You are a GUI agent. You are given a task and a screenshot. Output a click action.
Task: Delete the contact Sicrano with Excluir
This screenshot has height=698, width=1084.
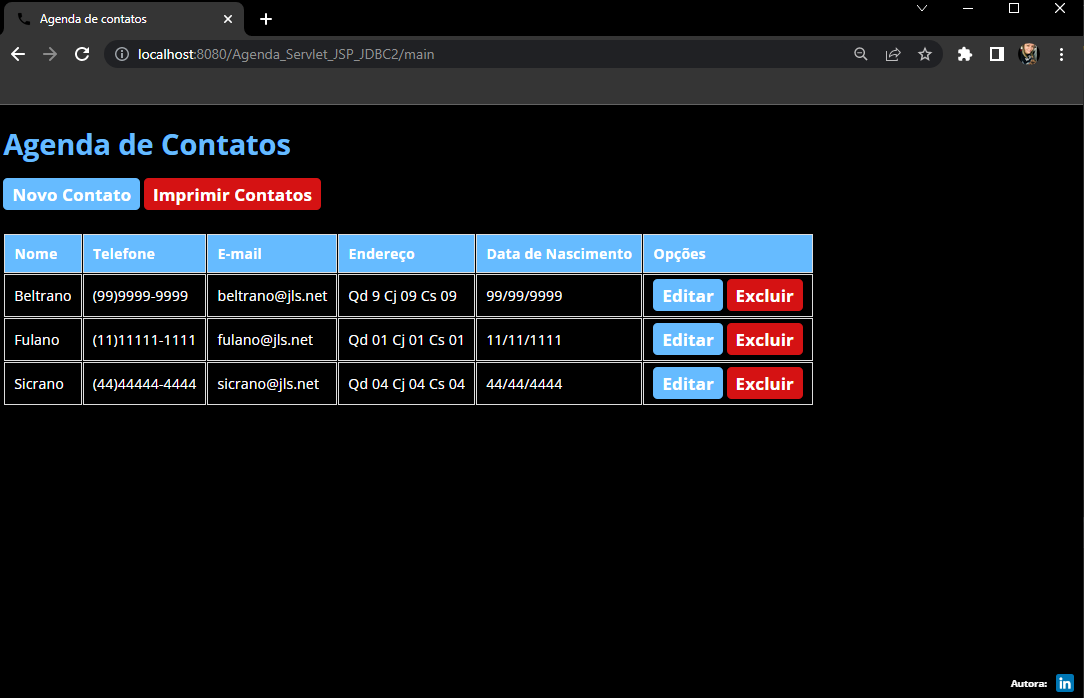coord(765,383)
